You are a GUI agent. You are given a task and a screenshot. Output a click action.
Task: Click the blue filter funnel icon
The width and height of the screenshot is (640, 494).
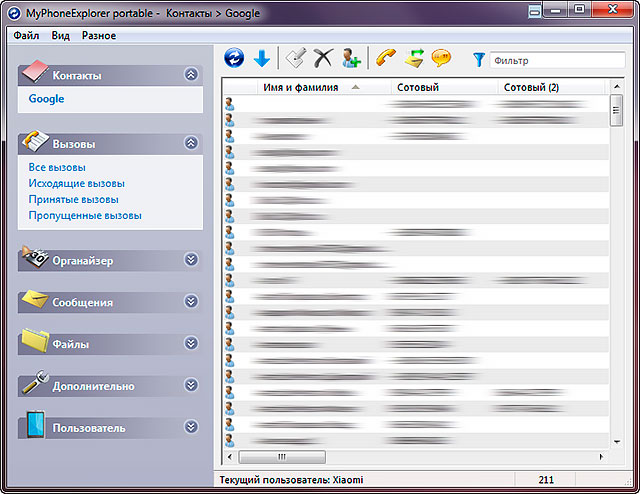[x=479, y=60]
